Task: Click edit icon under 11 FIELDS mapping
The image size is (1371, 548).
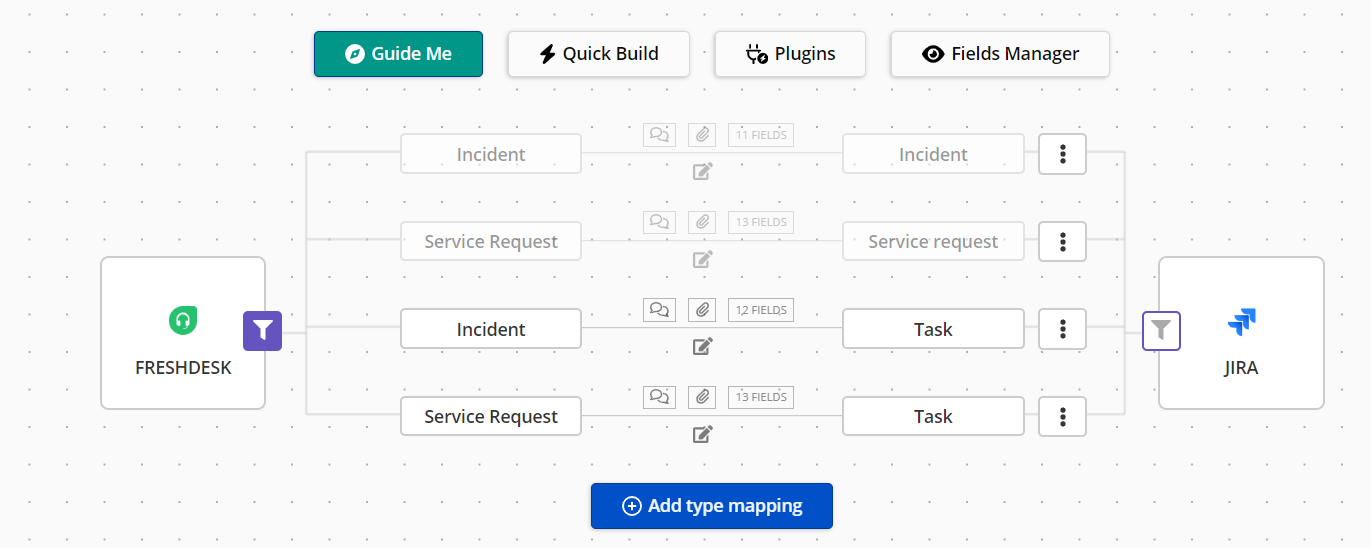Action: tap(703, 171)
